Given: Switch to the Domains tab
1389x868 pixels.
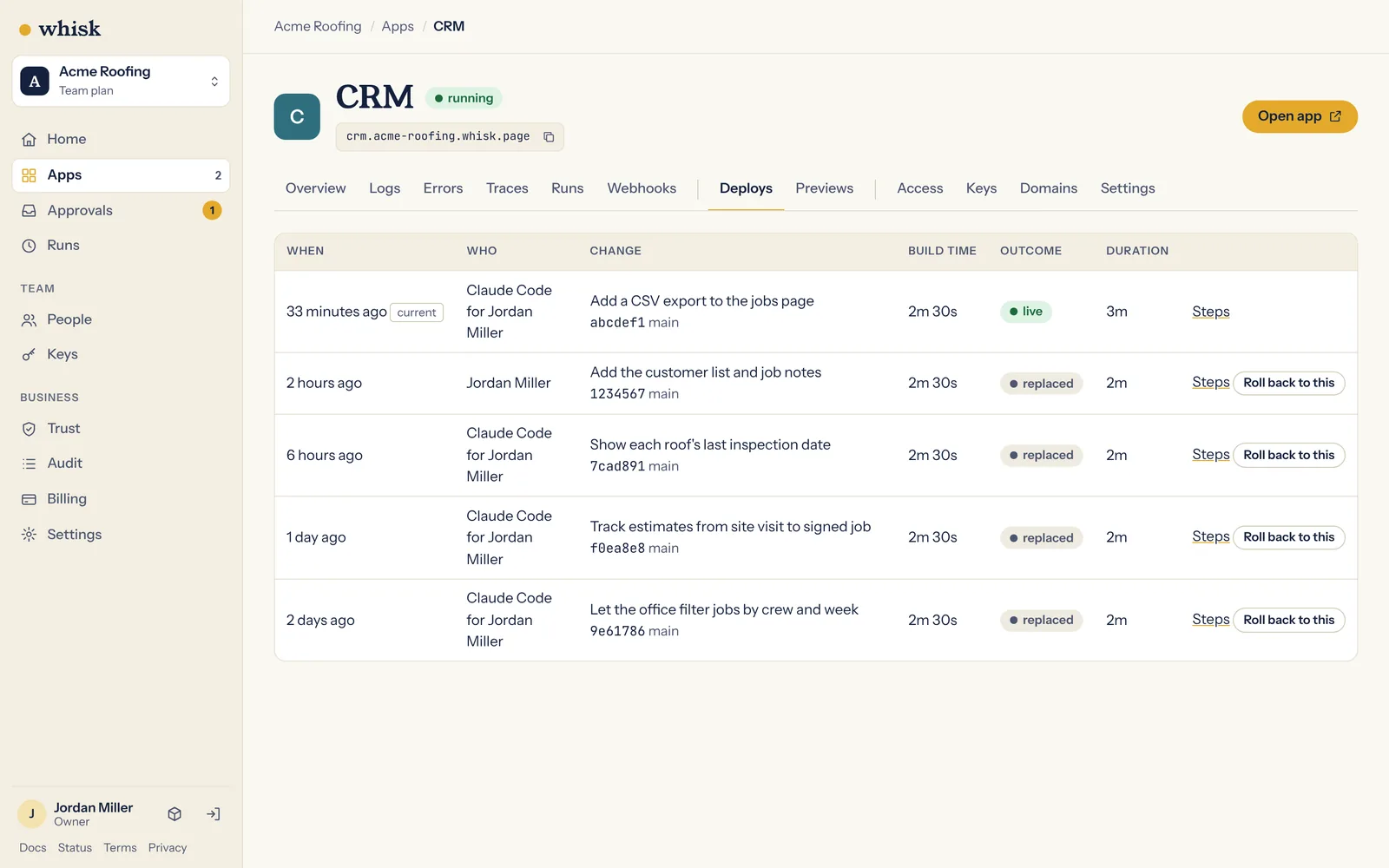Looking at the screenshot, I should pyautogui.click(x=1048, y=188).
